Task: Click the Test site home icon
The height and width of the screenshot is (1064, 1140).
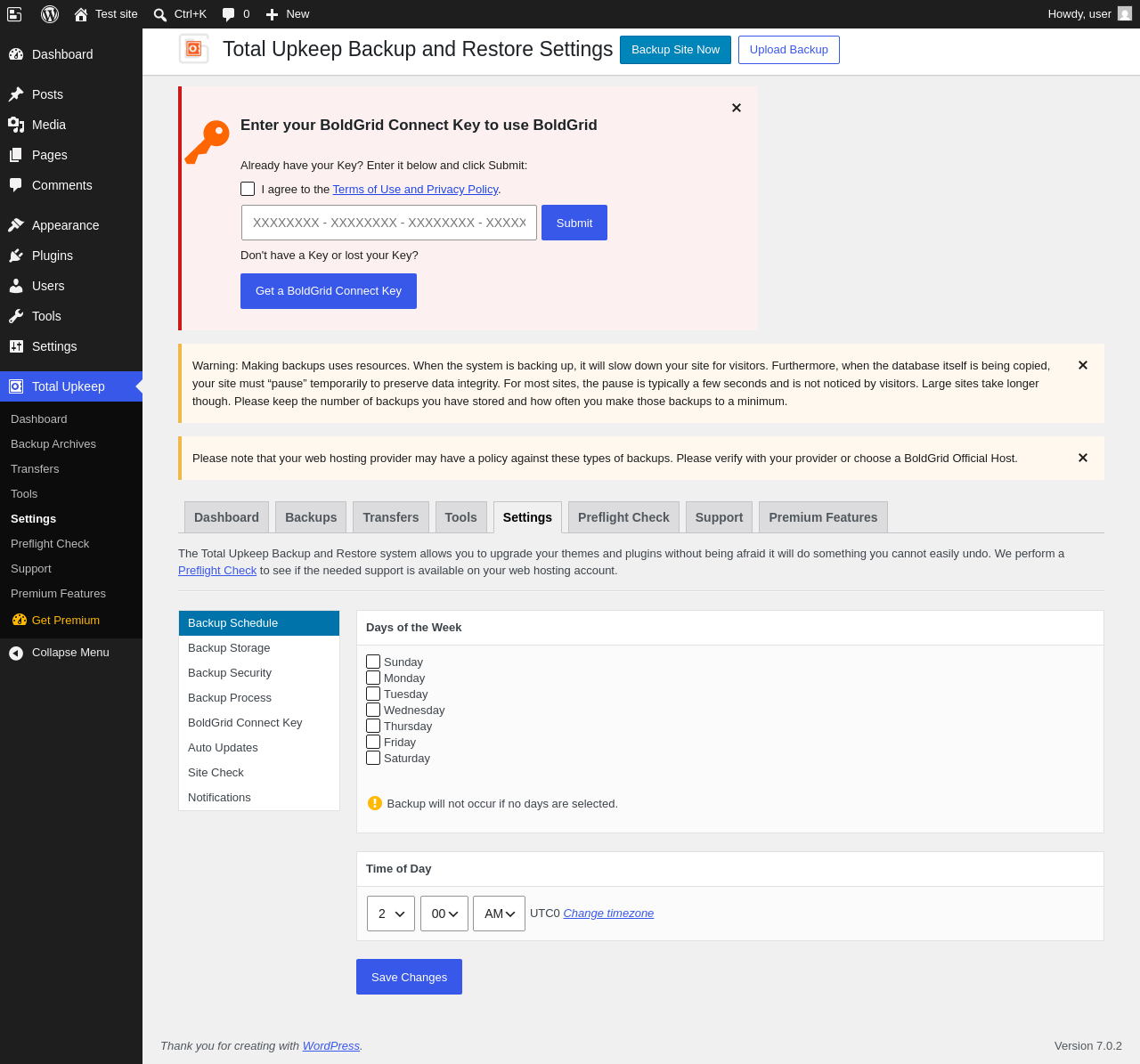Action: point(81,14)
